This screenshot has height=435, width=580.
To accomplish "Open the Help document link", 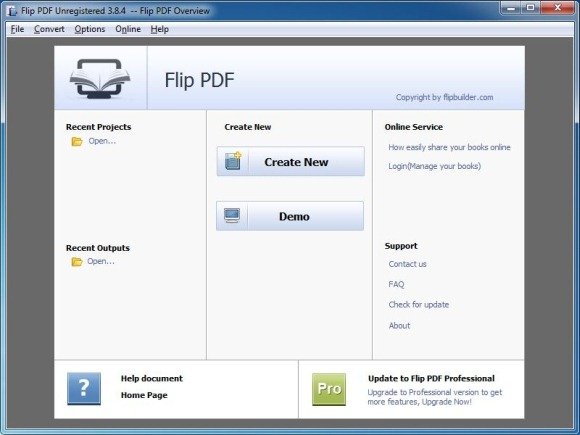I will pos(152,378).
